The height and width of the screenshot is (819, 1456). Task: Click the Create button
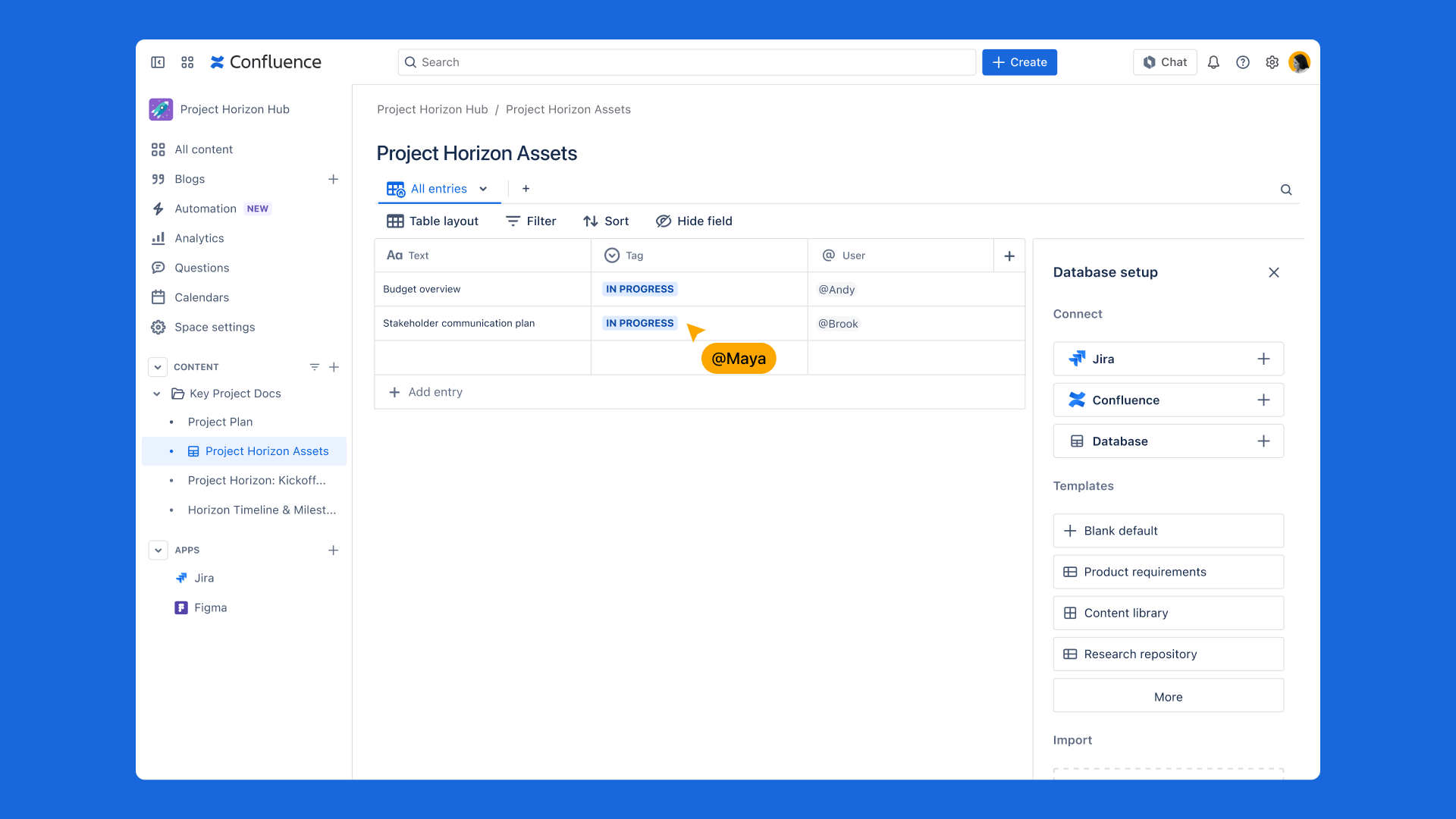pyautogui.click(x=1019, y=62)
